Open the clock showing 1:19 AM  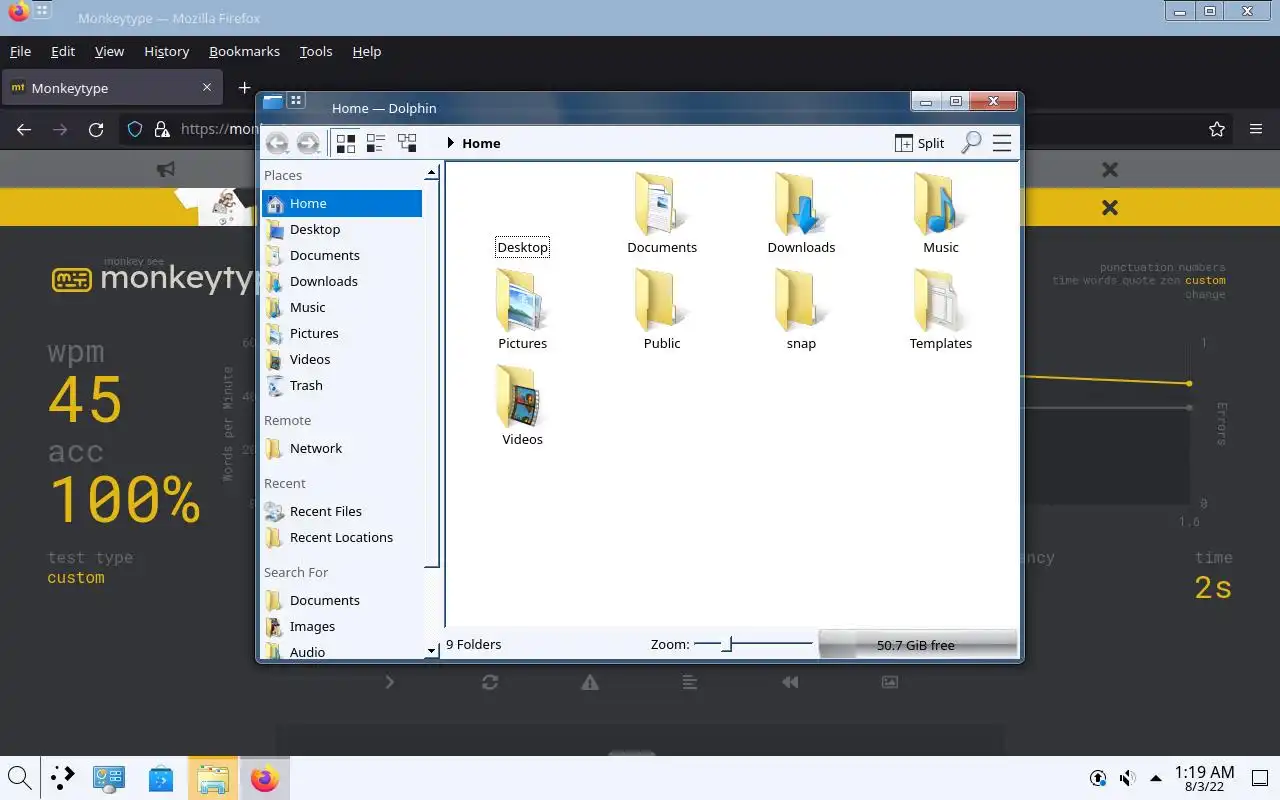tap(1204, 778)
